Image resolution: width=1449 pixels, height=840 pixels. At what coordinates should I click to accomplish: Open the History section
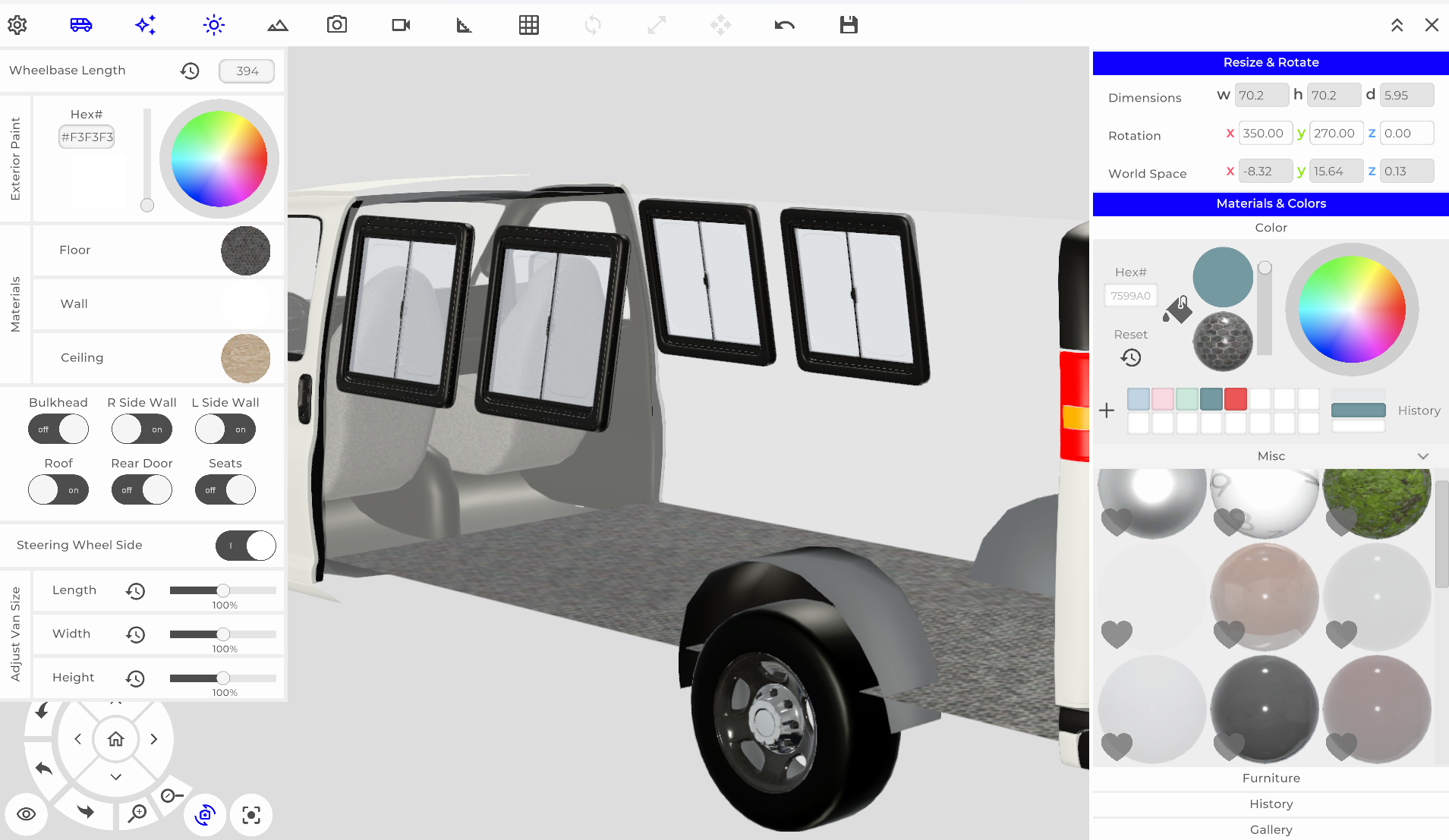click(x=1271, y=804)
